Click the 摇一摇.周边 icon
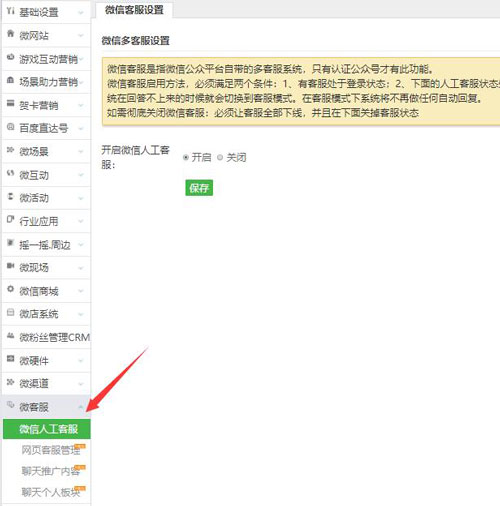This screenshot has width=500, height=506. [x=11, y=243]
